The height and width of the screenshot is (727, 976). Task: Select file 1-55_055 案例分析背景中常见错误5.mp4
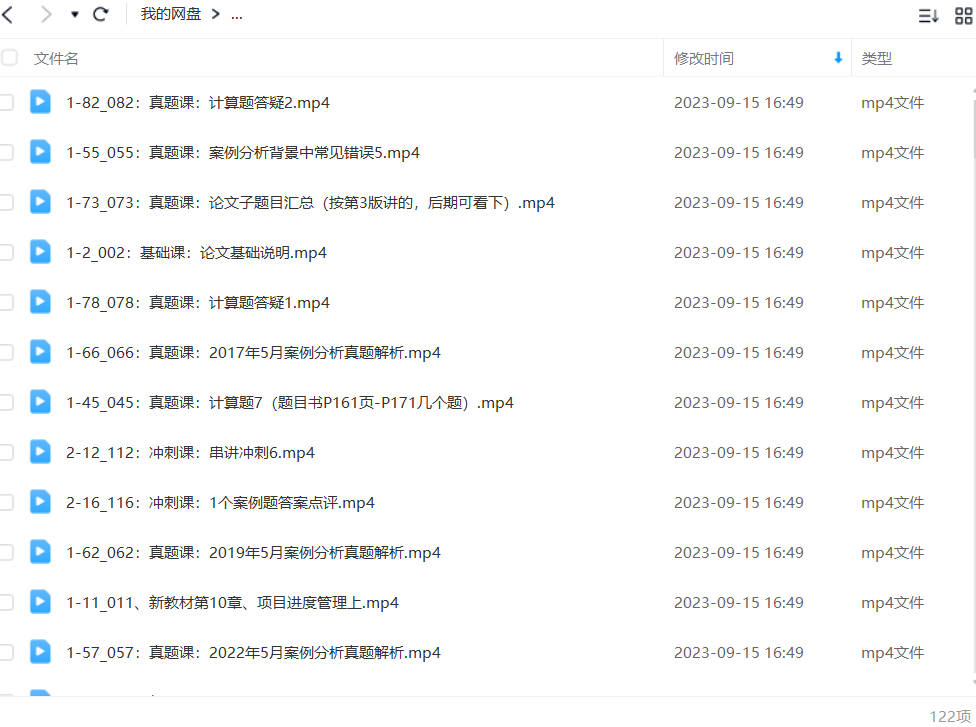click(243, 152)
